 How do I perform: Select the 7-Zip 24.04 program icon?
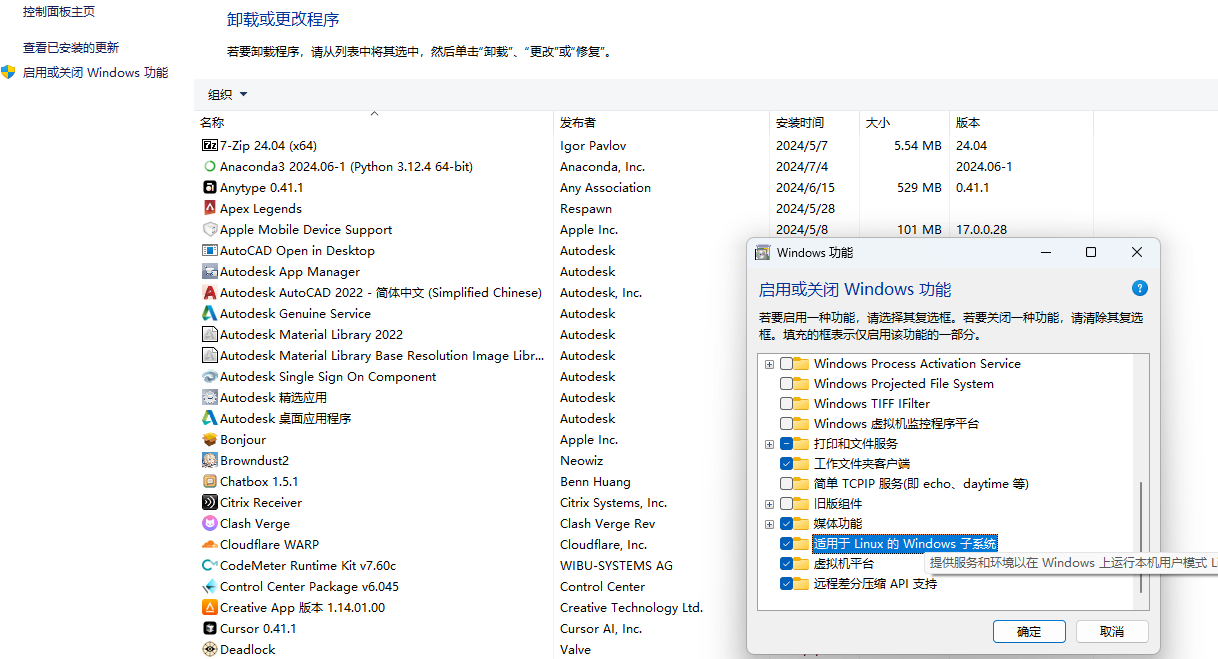click(x=210, y=146)
